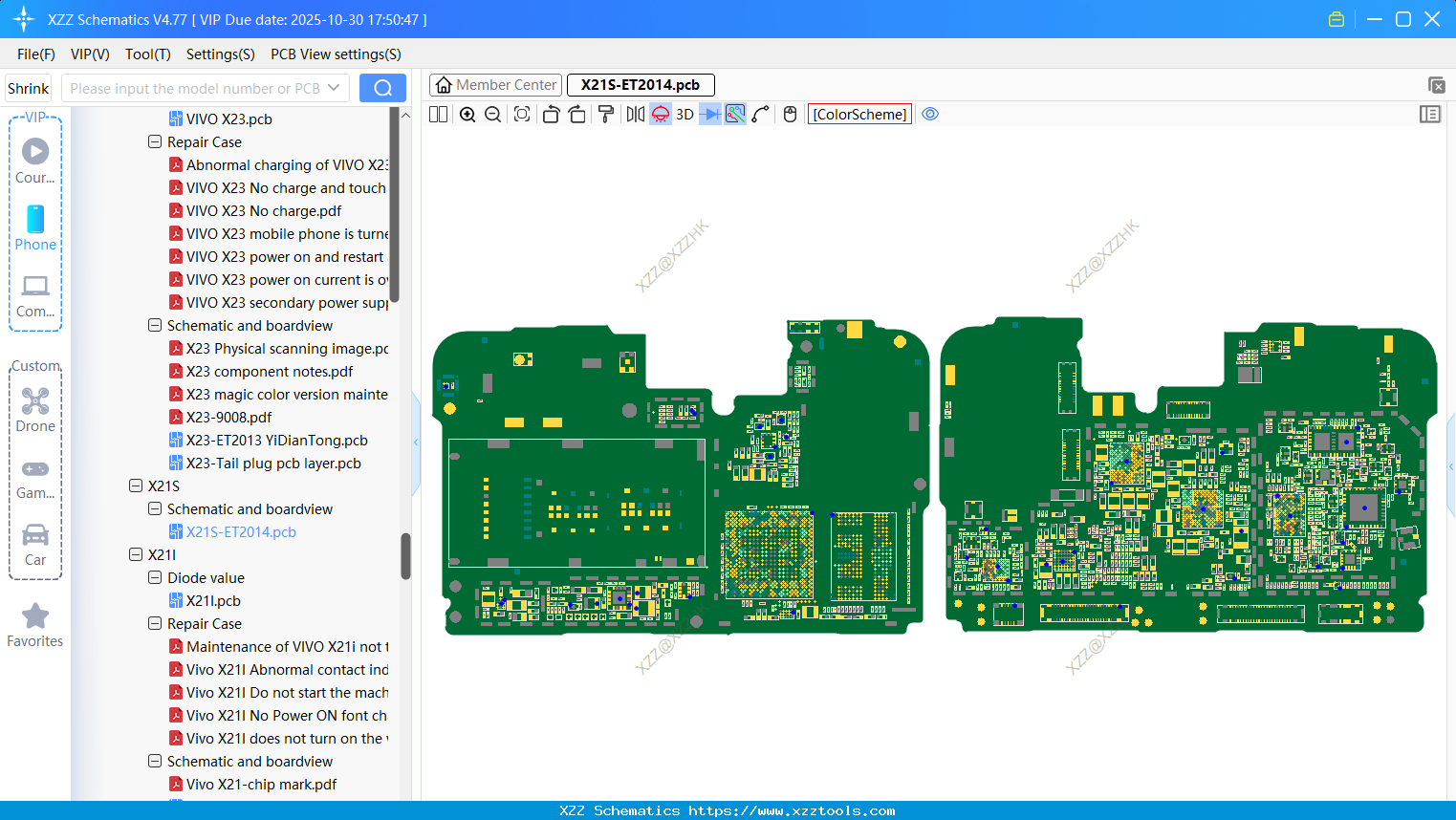Screen dimensions: 1456x820
Task: Click the mirror flip board icon
Action: click(x=635, y=115)
